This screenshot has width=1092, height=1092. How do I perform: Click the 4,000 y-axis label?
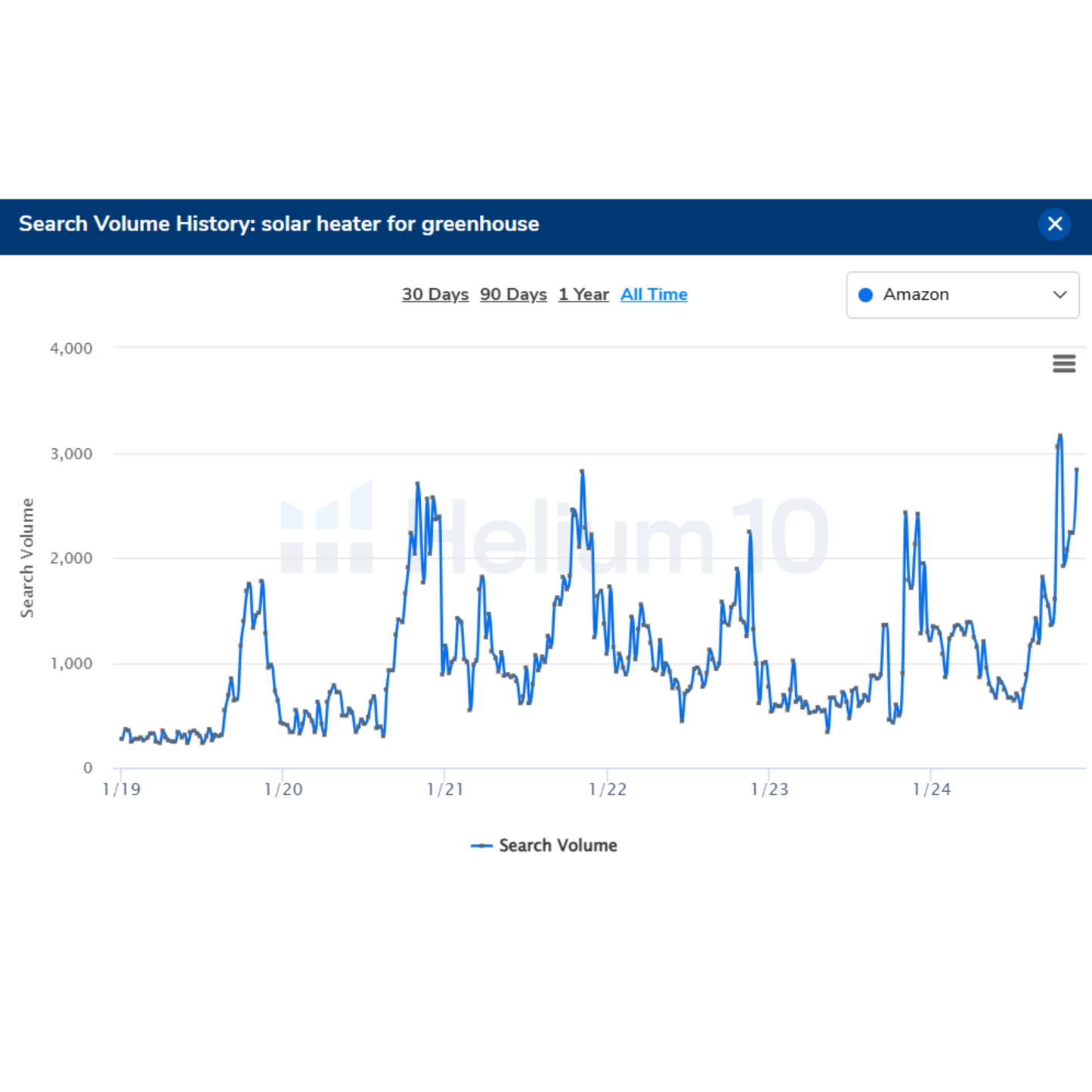(71, 348)
